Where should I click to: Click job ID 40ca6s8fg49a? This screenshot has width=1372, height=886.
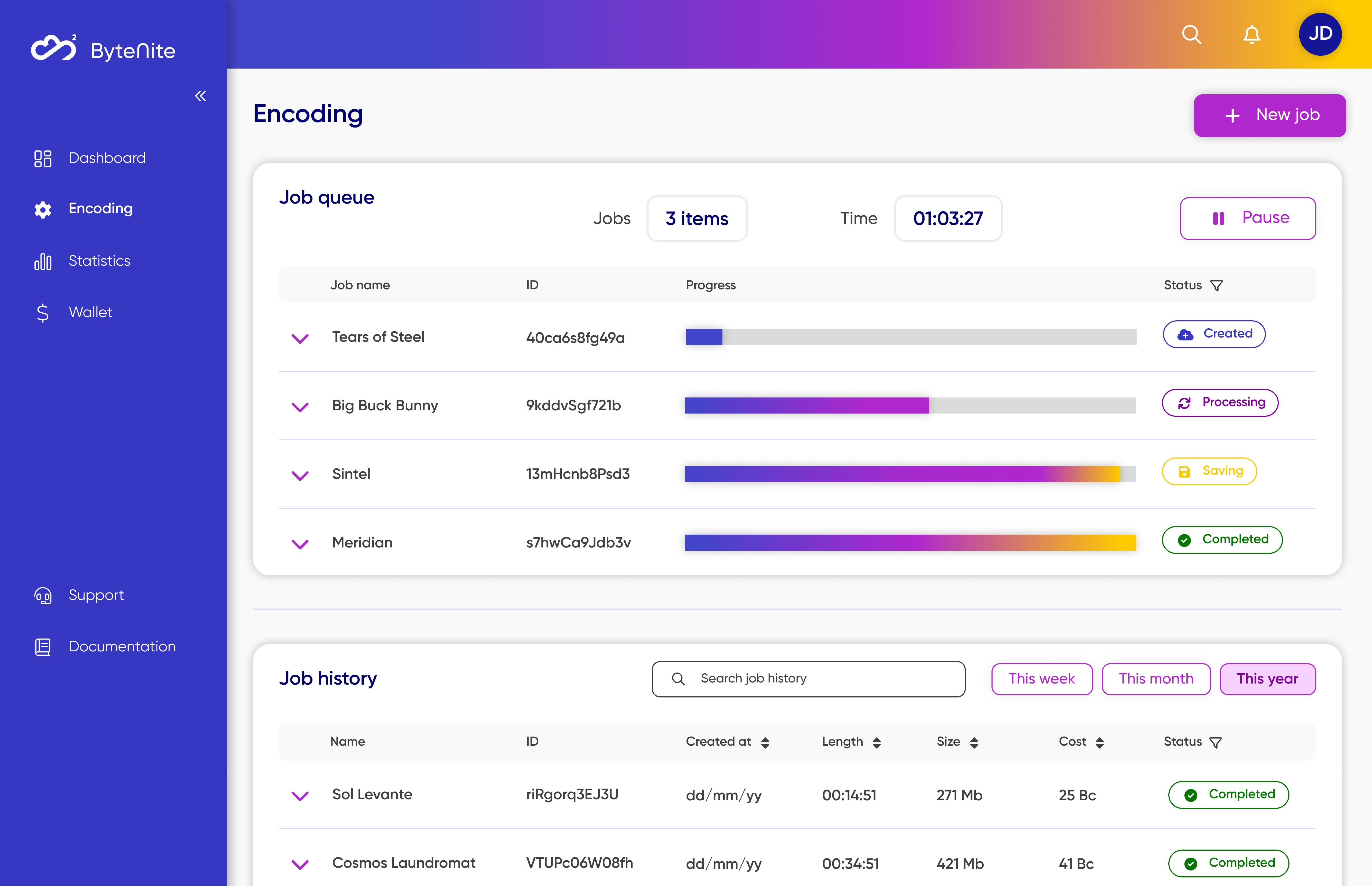575,338
